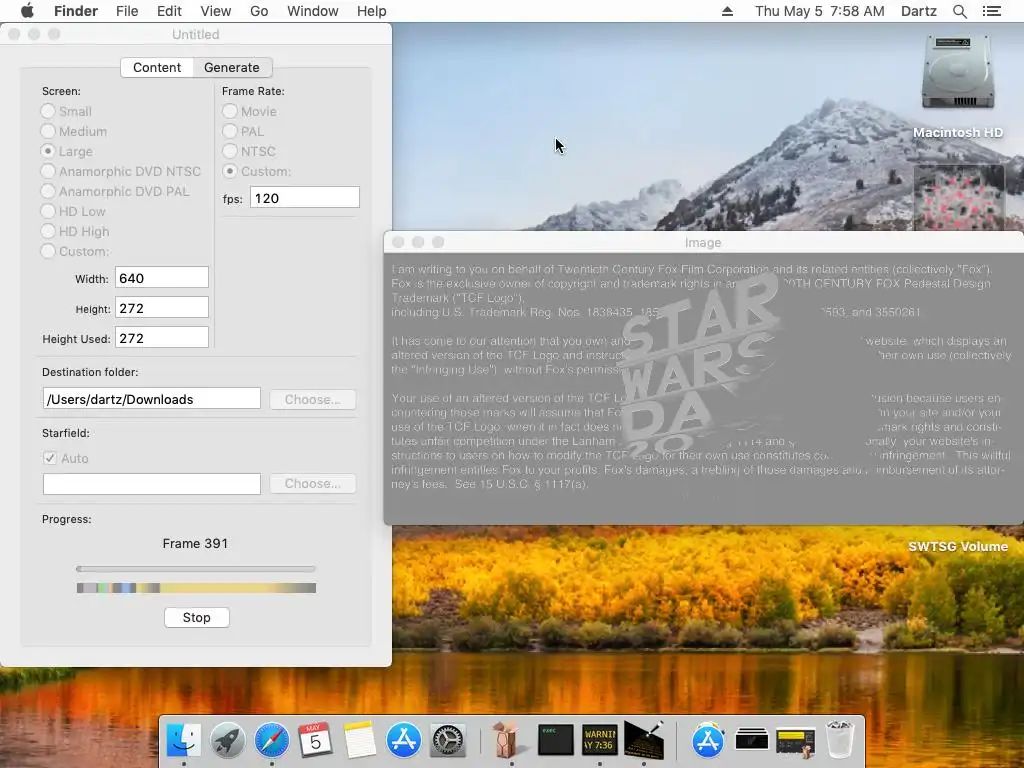Click the Image window title bar

(x=703, y=242)
